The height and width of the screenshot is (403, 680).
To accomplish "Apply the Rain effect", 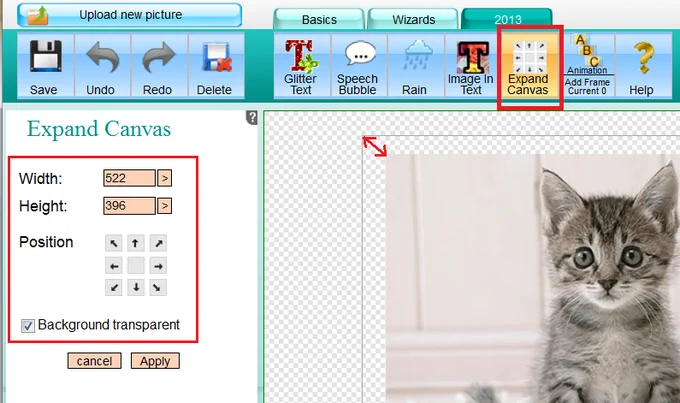I will pos(415,66).
